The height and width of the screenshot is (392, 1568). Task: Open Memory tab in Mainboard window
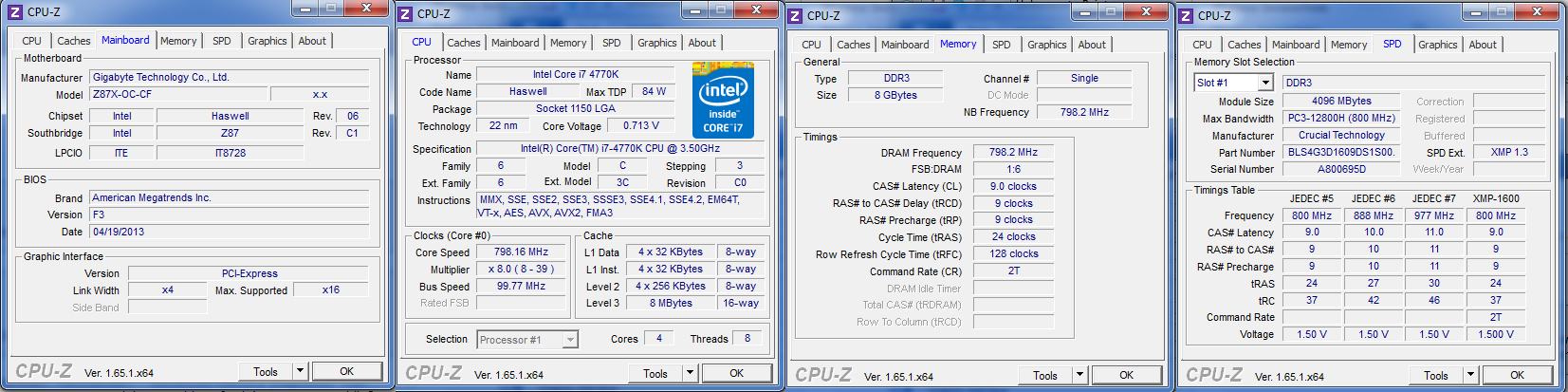click(178, 41)
